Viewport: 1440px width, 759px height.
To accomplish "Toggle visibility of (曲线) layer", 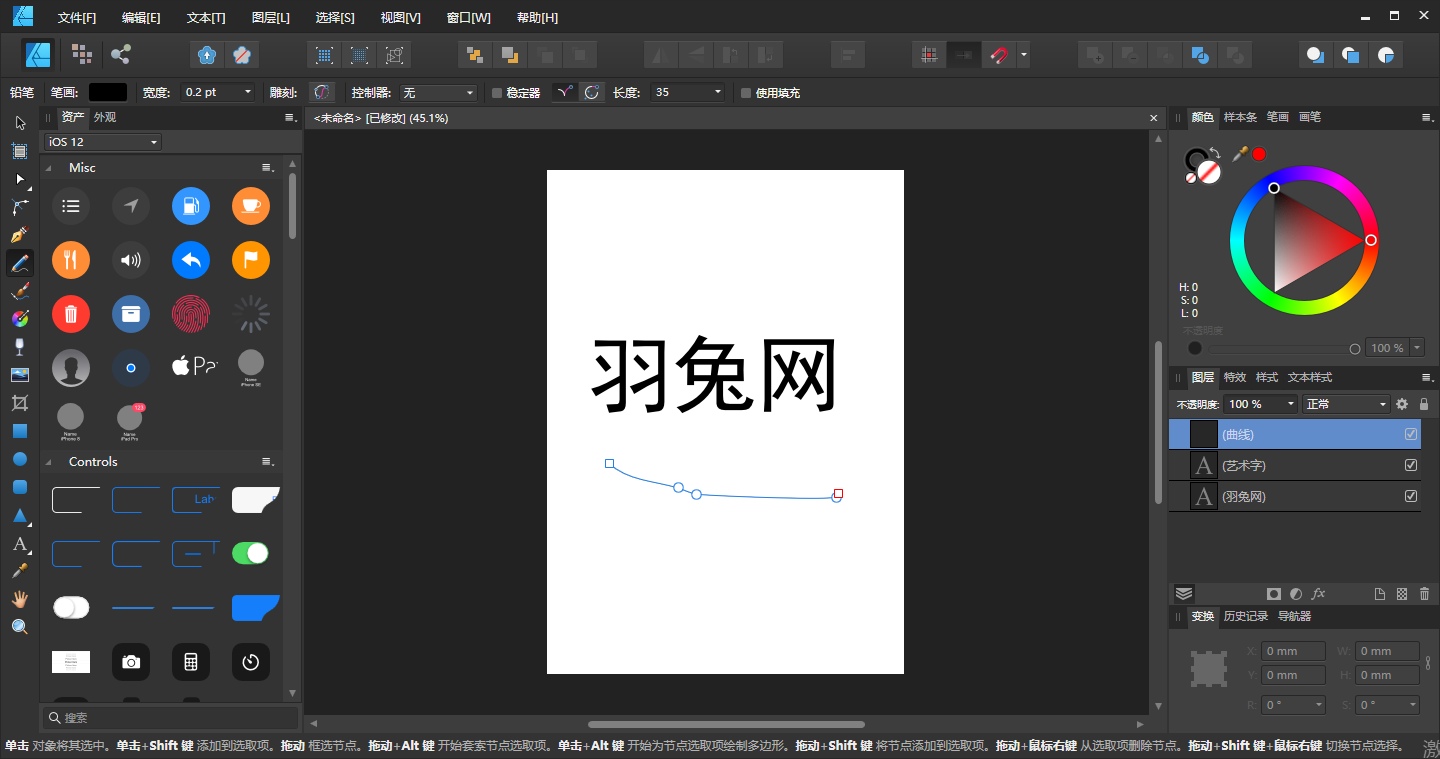I will click(1411, 434).
